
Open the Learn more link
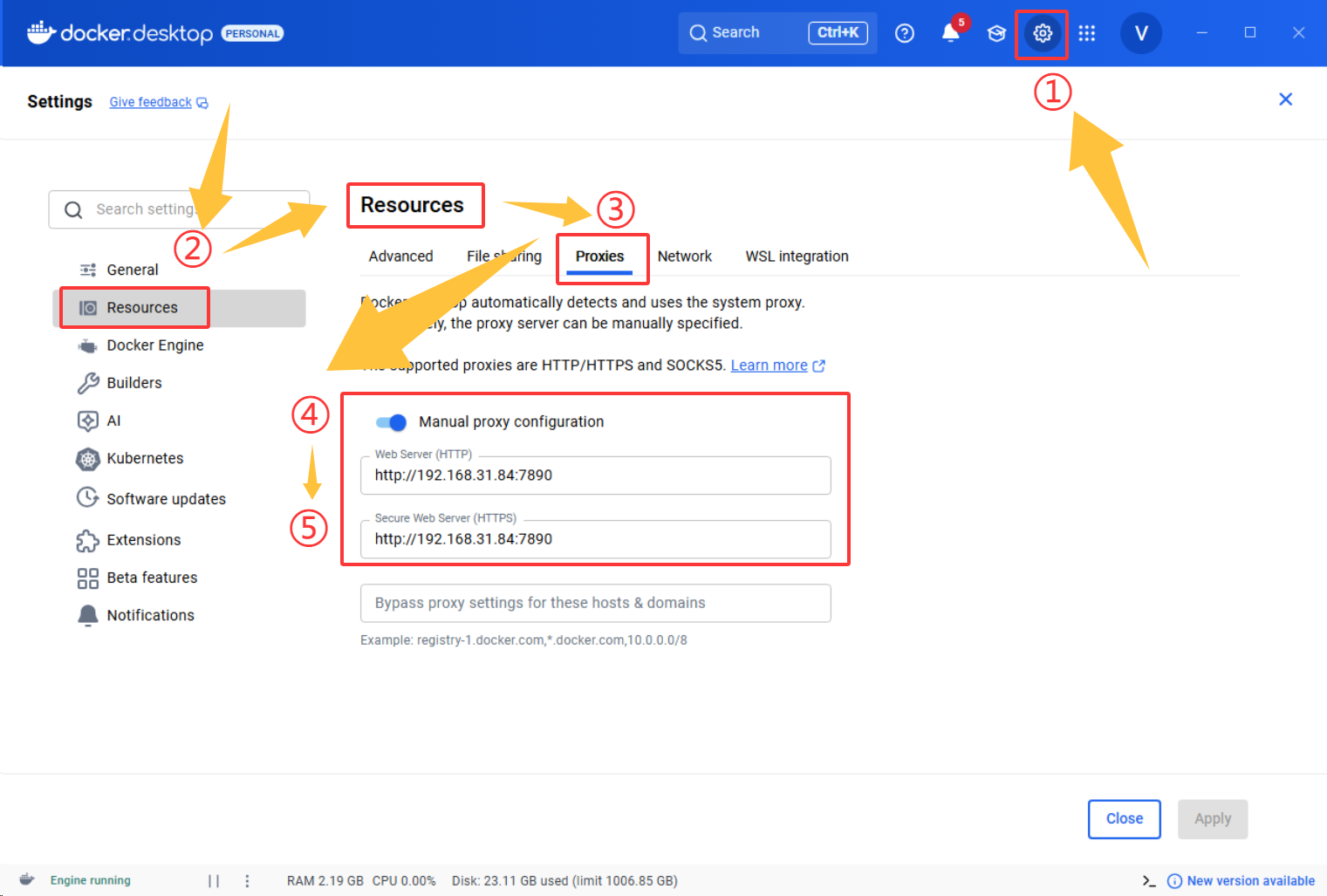click(769, 366)
